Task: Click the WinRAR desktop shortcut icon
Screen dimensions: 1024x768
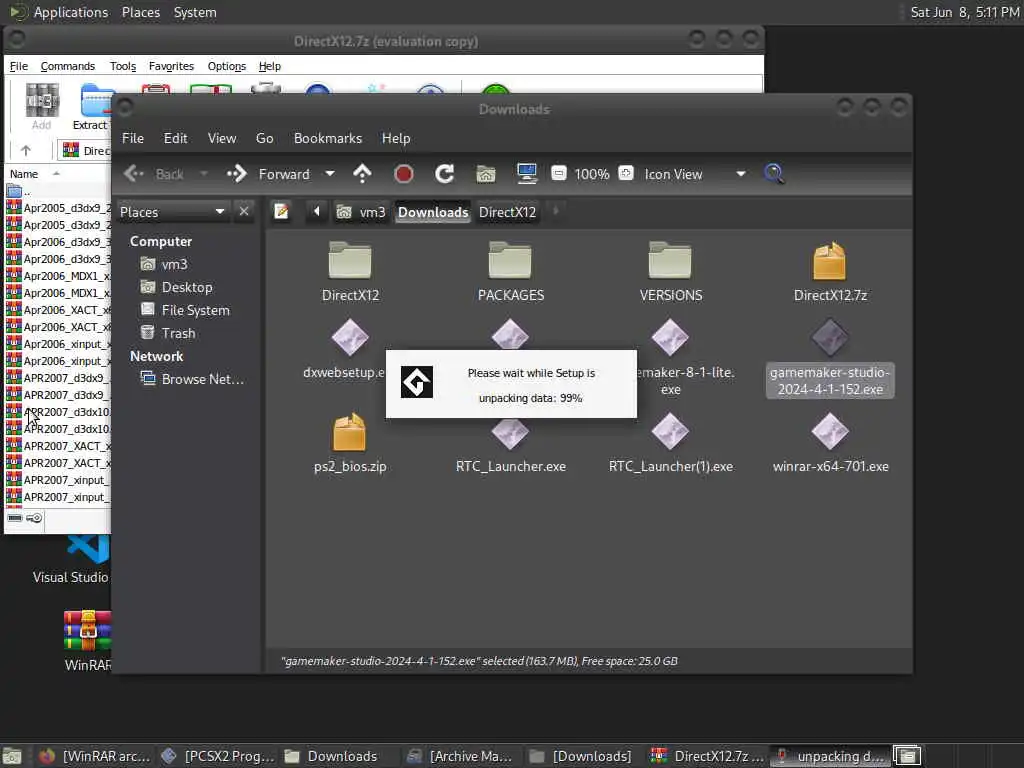Action: (88, 631)
